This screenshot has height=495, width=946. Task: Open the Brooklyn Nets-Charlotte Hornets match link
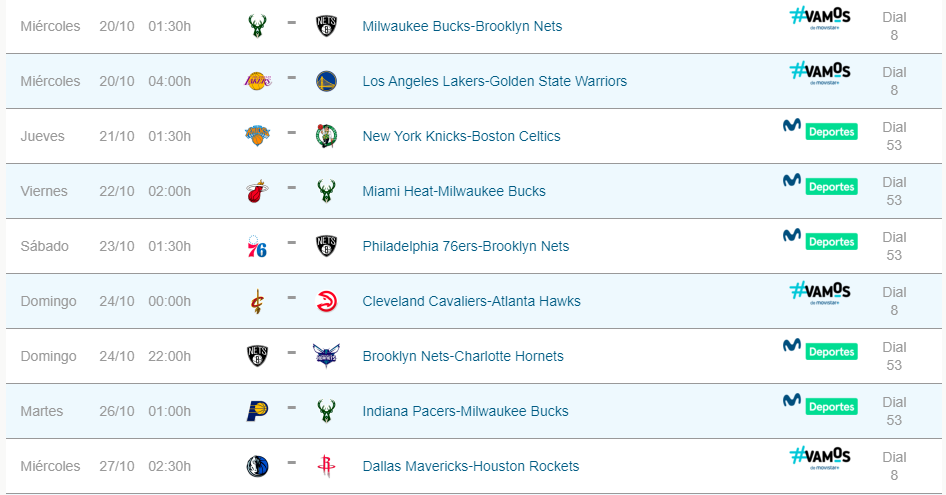pos(463,356)
